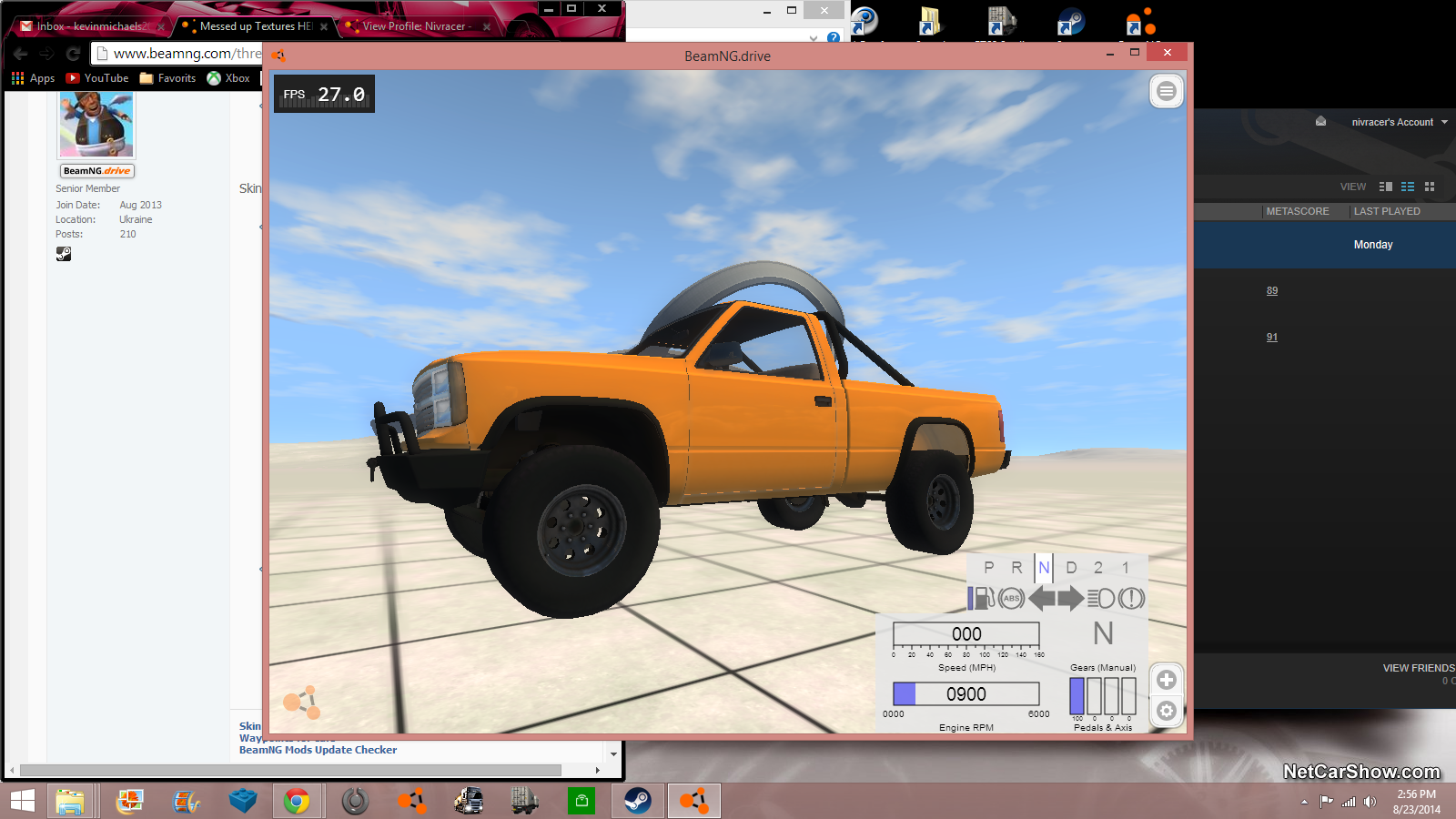Click the network signal tray icon
The height and width of the screenshot is (819, 1456).
pos(1349,802)
